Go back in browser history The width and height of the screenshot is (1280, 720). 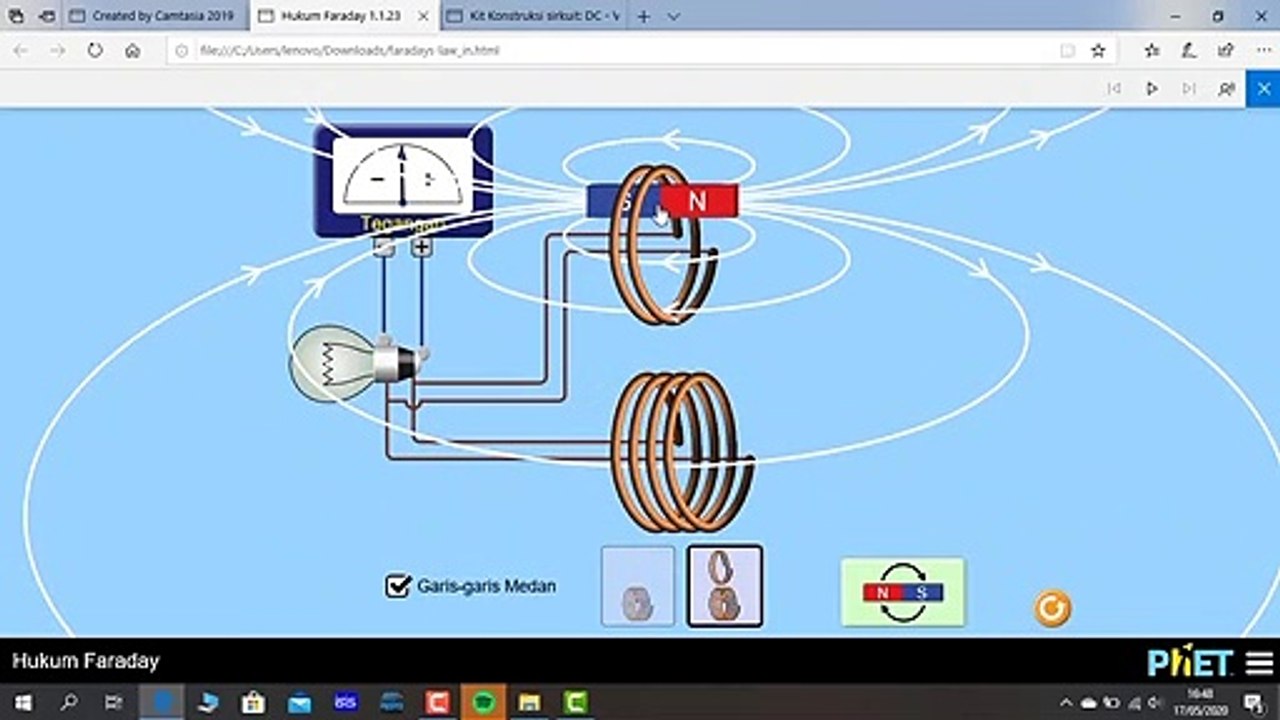tap(21, 50)
